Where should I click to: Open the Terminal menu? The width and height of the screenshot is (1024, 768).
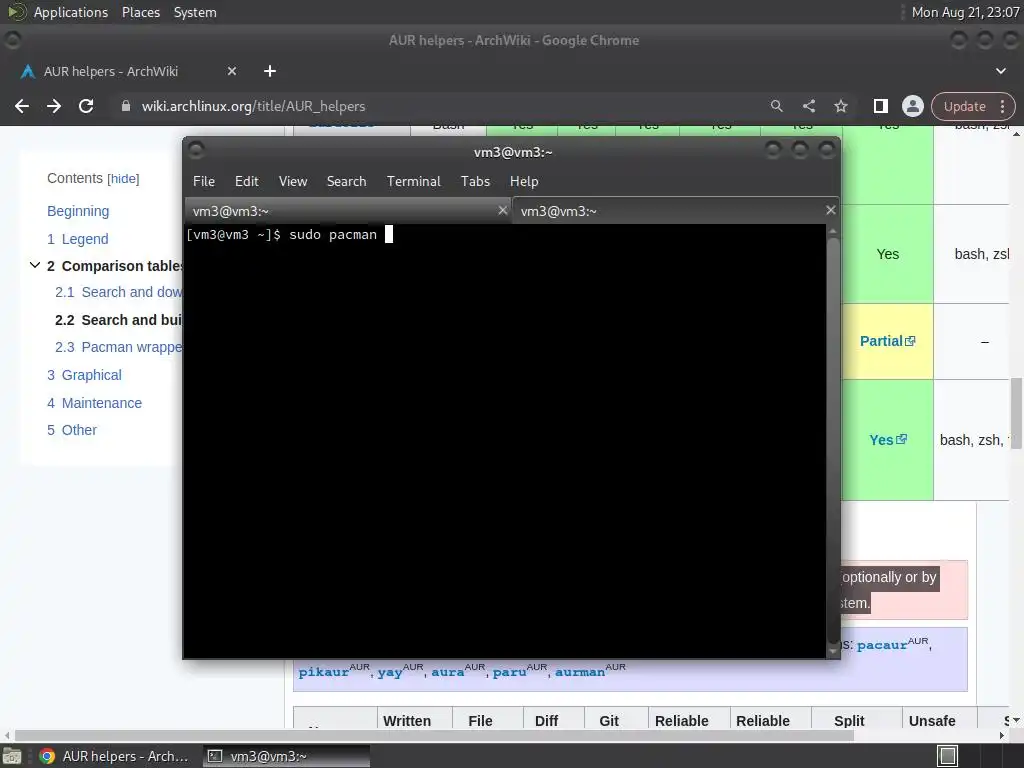[x=413, y=182]
